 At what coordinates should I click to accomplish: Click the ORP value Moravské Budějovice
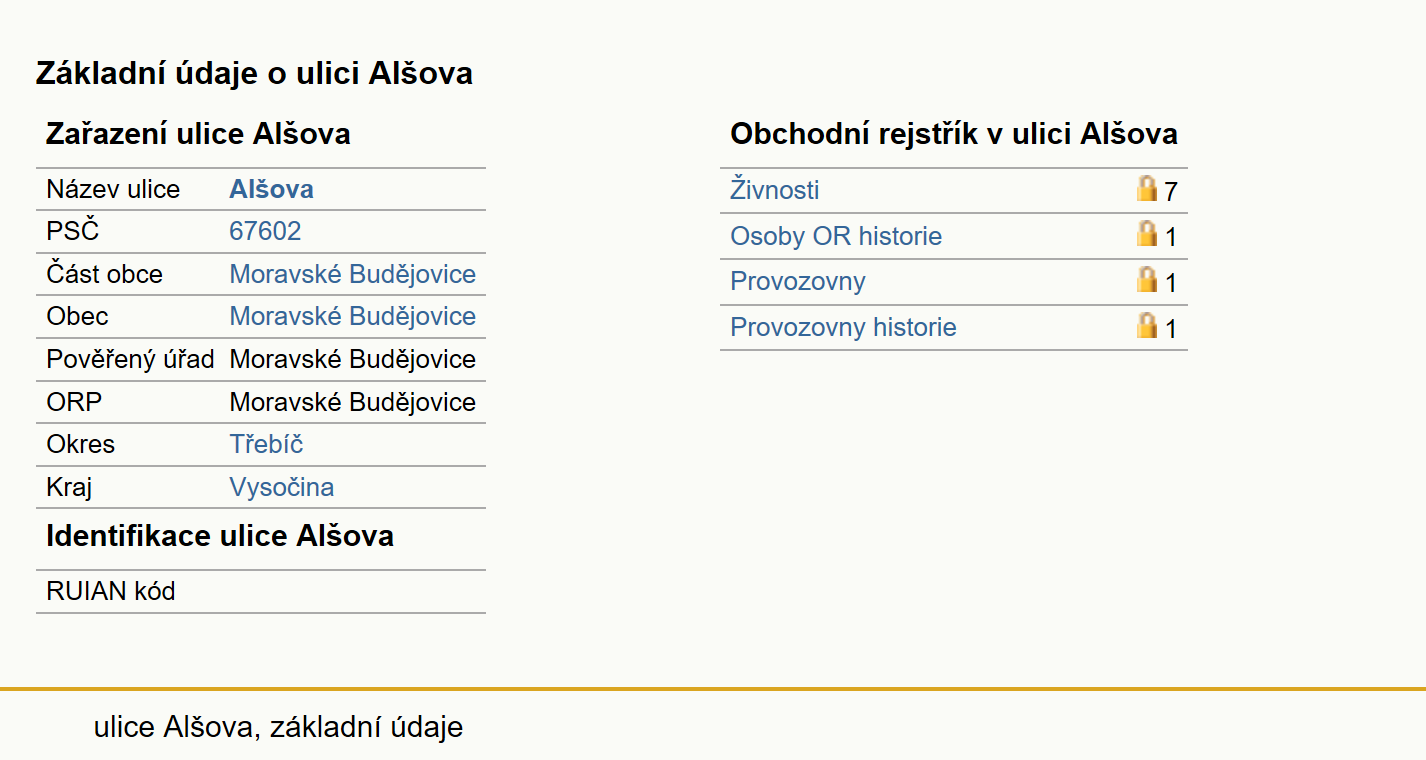(x=353, y=402)
